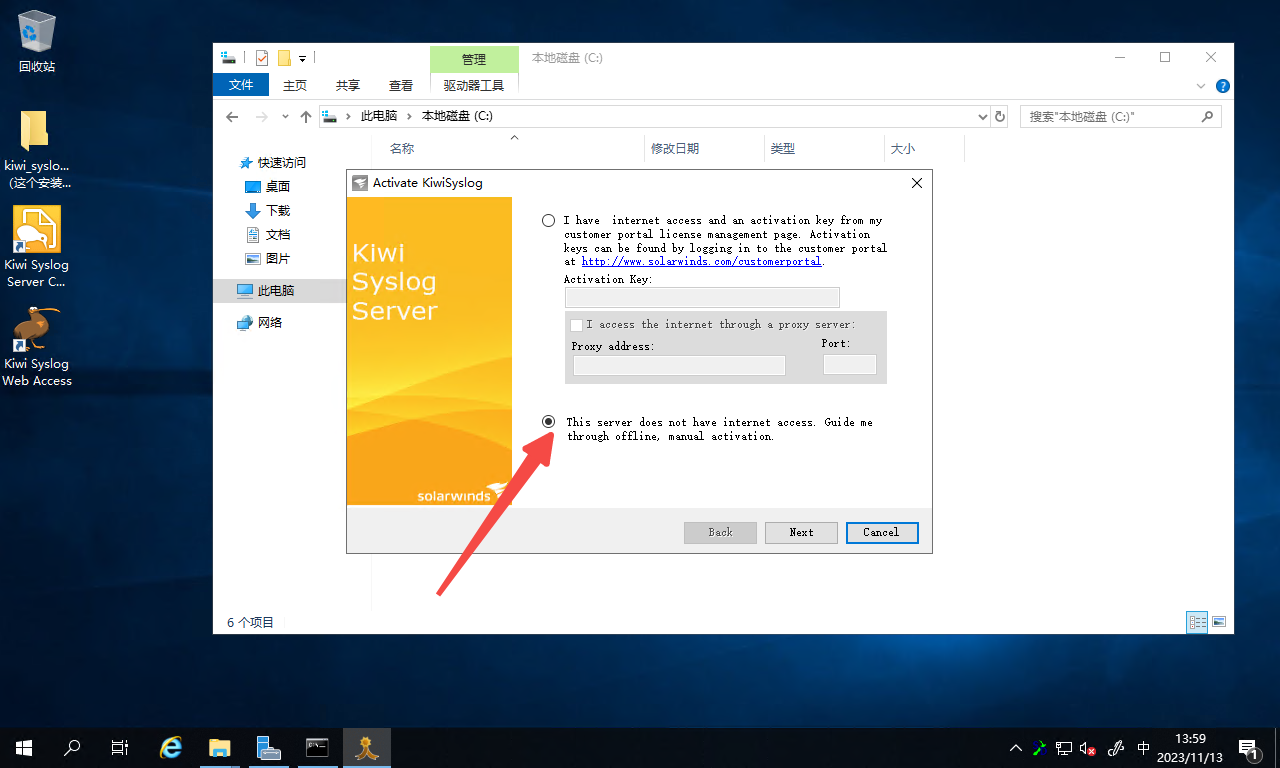This screenshot has width=1280, height=768.
Task: Click the Next button in the activation dialog
Action: (801, 532)
